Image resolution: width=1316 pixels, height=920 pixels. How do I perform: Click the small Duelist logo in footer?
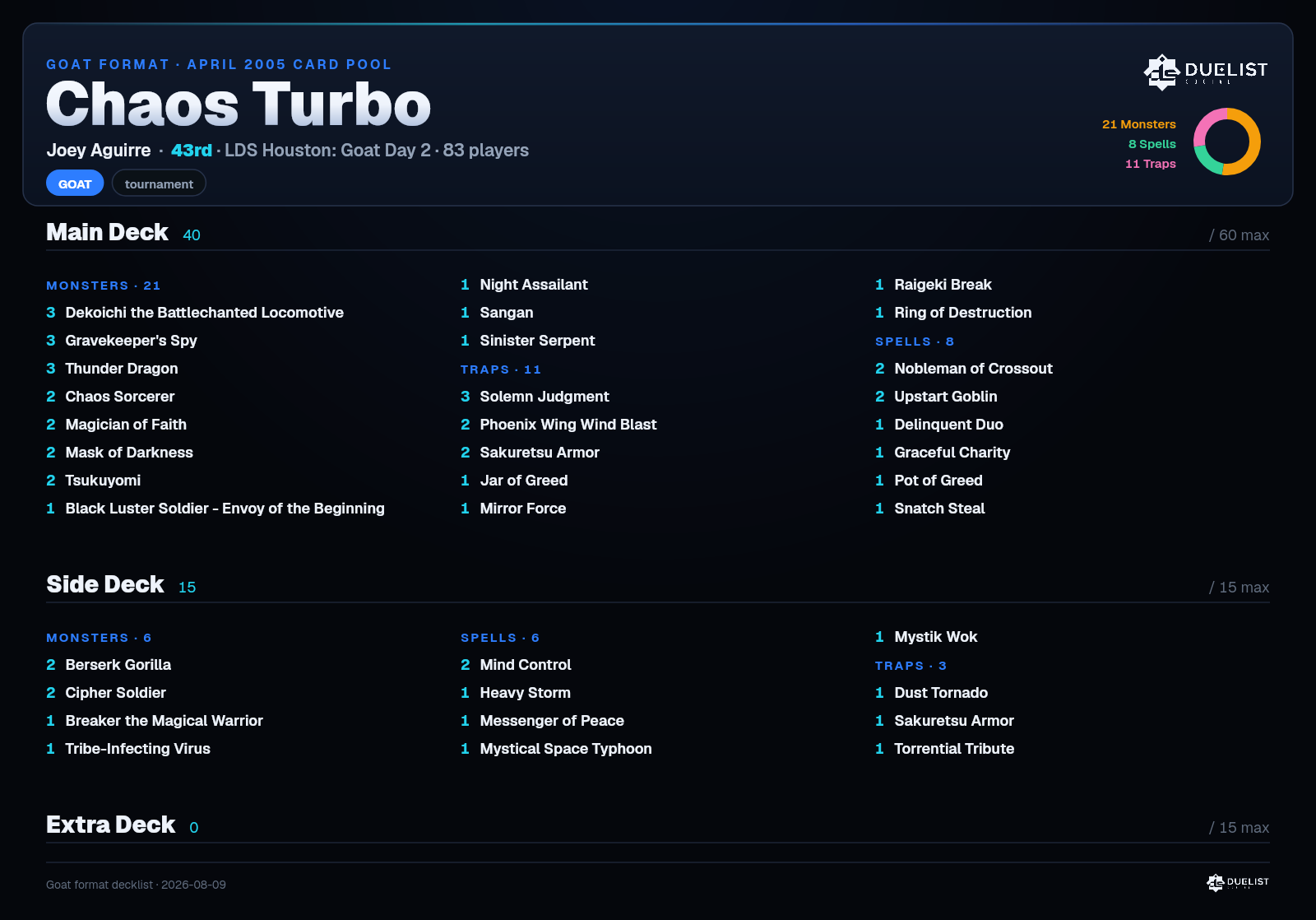click(1238, 882)
